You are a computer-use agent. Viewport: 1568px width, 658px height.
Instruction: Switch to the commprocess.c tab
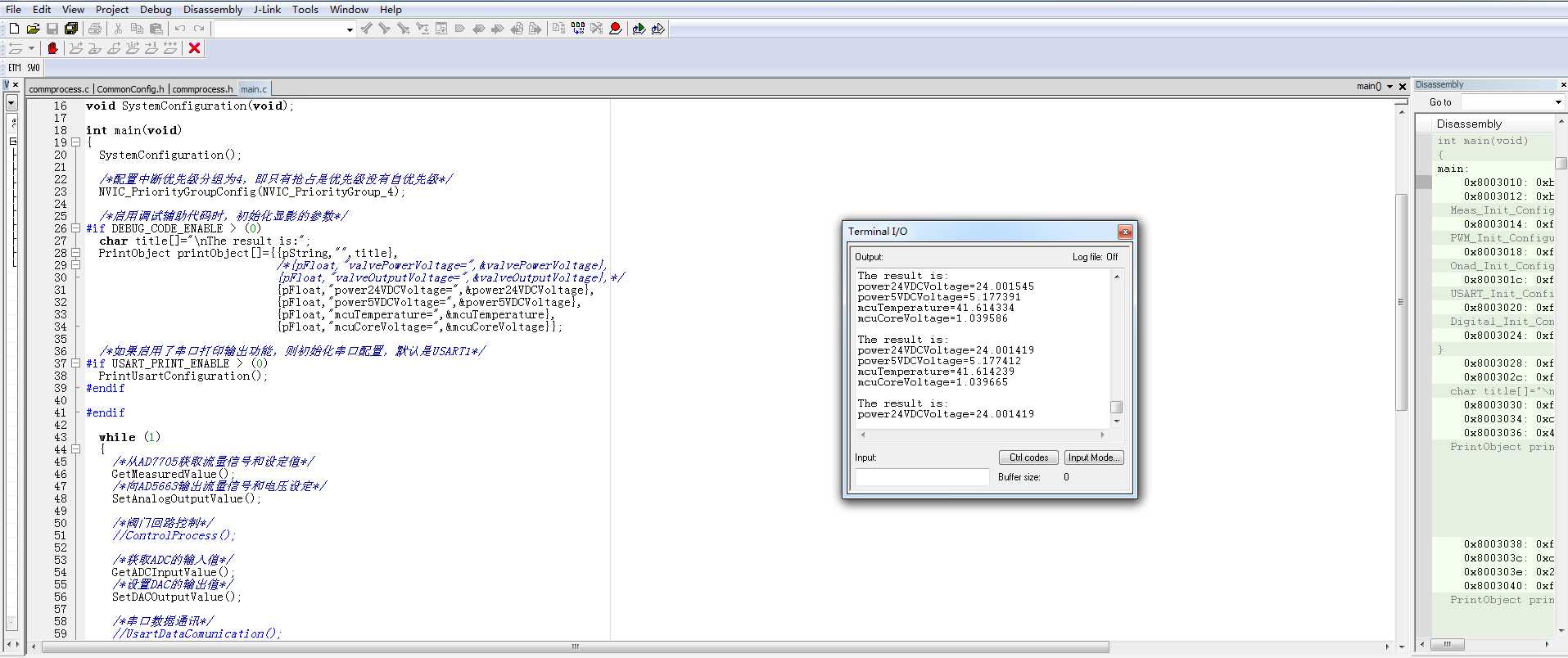pos(59,89)
